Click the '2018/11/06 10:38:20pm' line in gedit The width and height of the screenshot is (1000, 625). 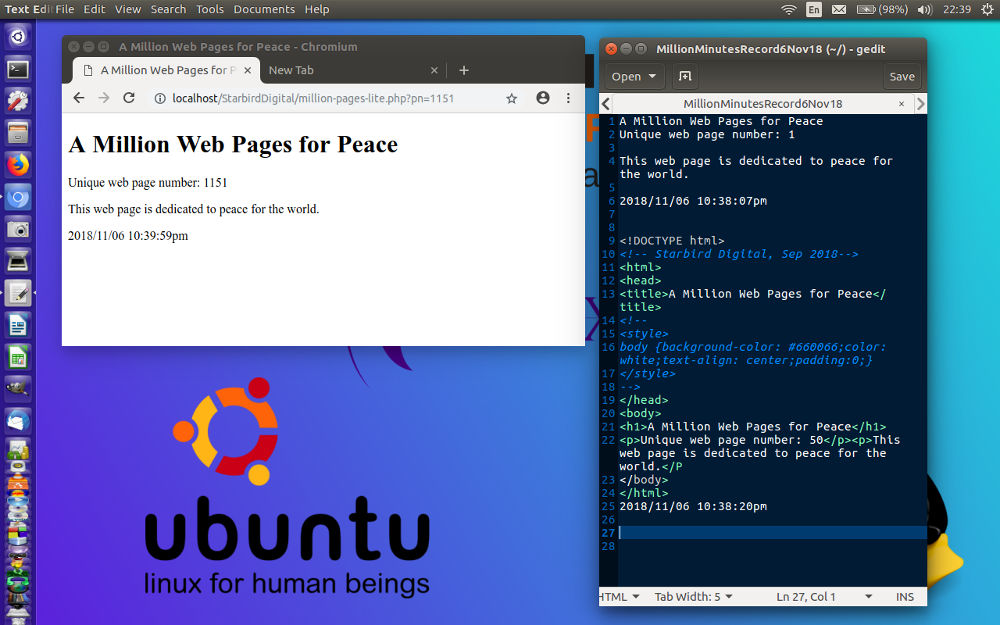(x=693, y=506)
